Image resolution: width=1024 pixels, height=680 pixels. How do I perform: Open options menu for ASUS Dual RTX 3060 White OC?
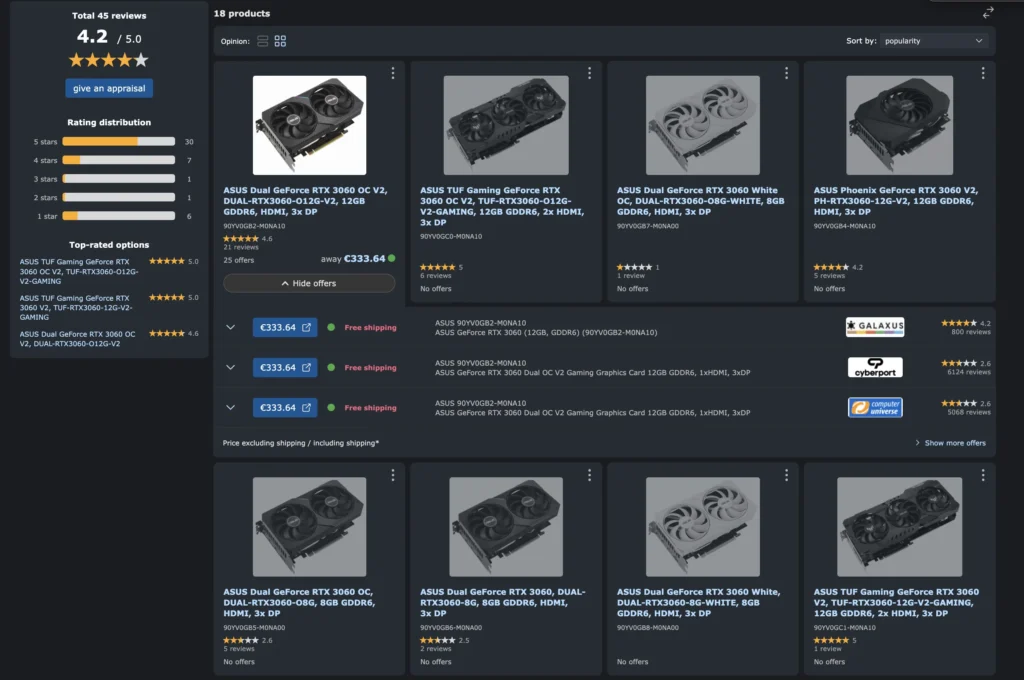(786, 73)
